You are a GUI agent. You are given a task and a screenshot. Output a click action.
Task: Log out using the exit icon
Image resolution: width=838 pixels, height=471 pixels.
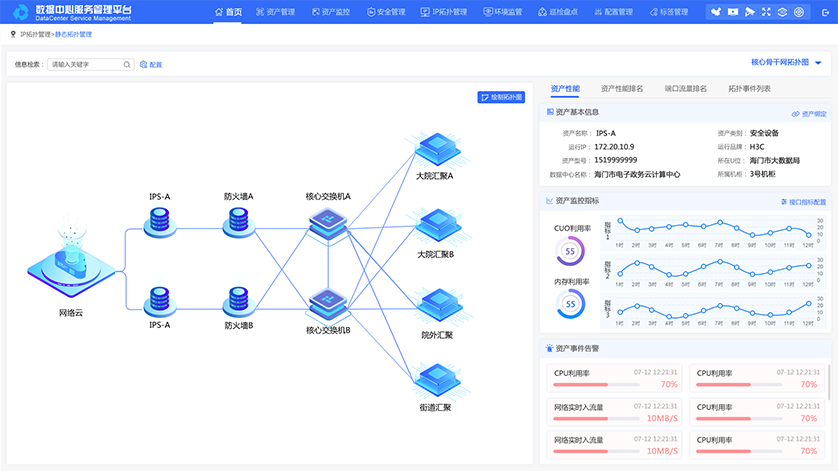pyautogui.click(x=826, y=12)
